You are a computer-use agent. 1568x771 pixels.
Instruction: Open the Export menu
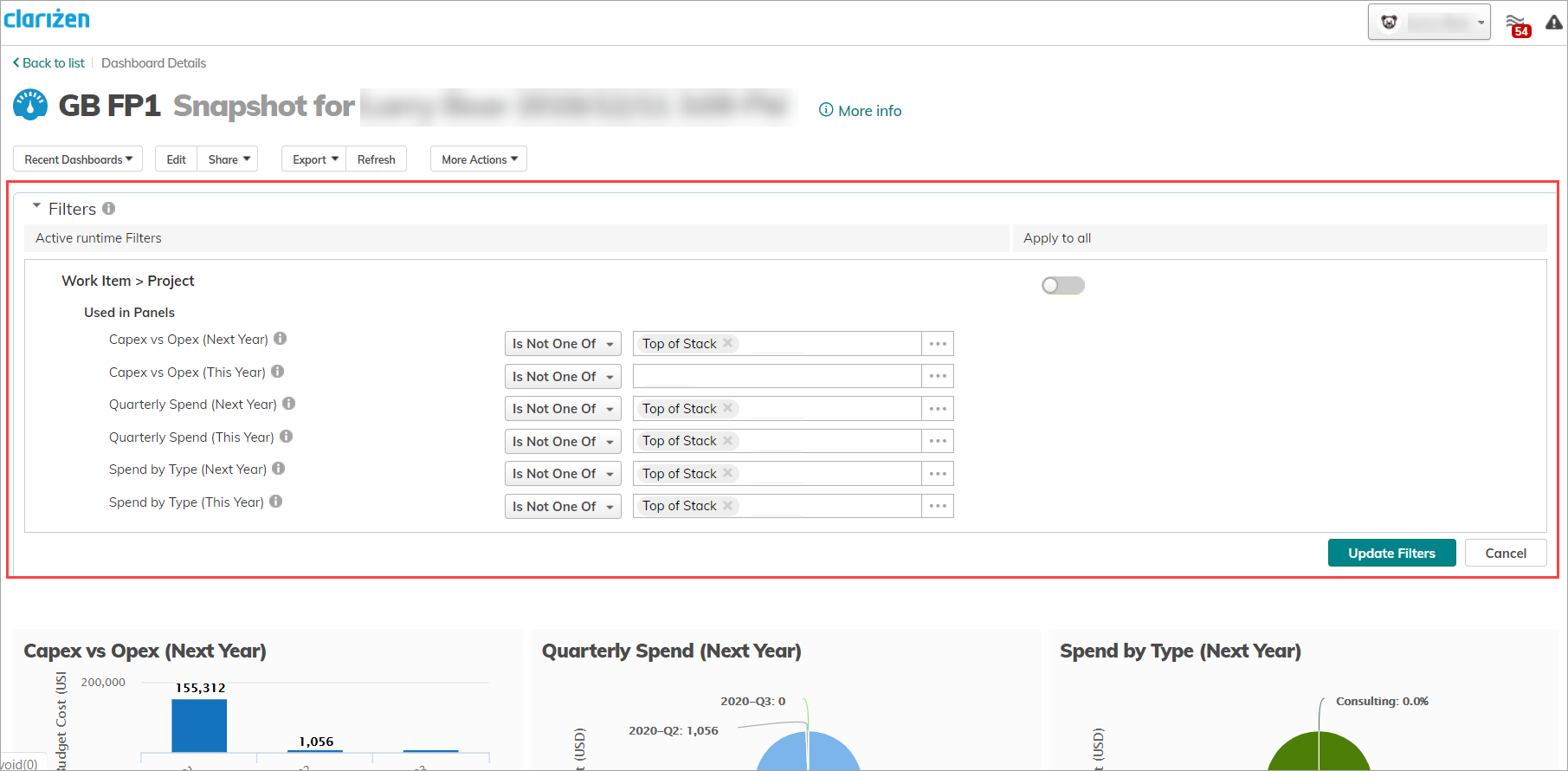(x=313, y=159)
